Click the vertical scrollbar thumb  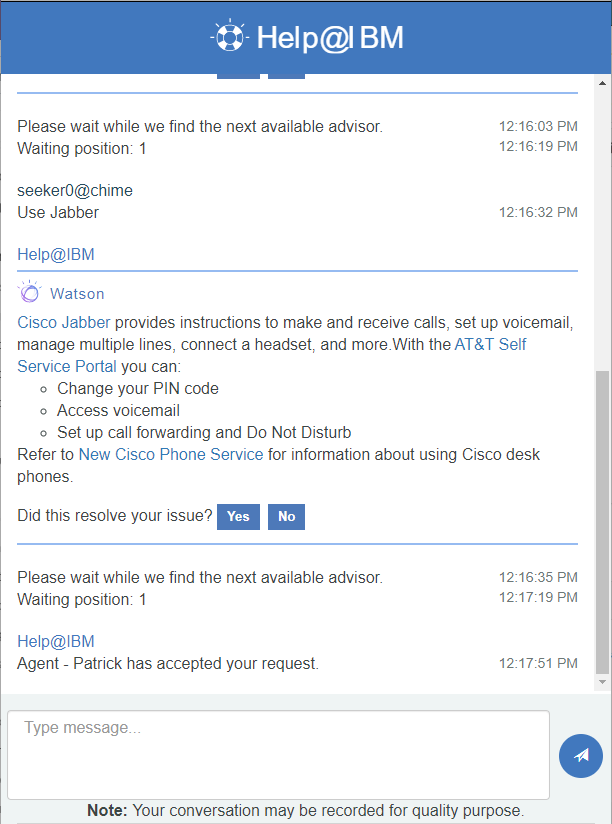(x=603, y=522)
